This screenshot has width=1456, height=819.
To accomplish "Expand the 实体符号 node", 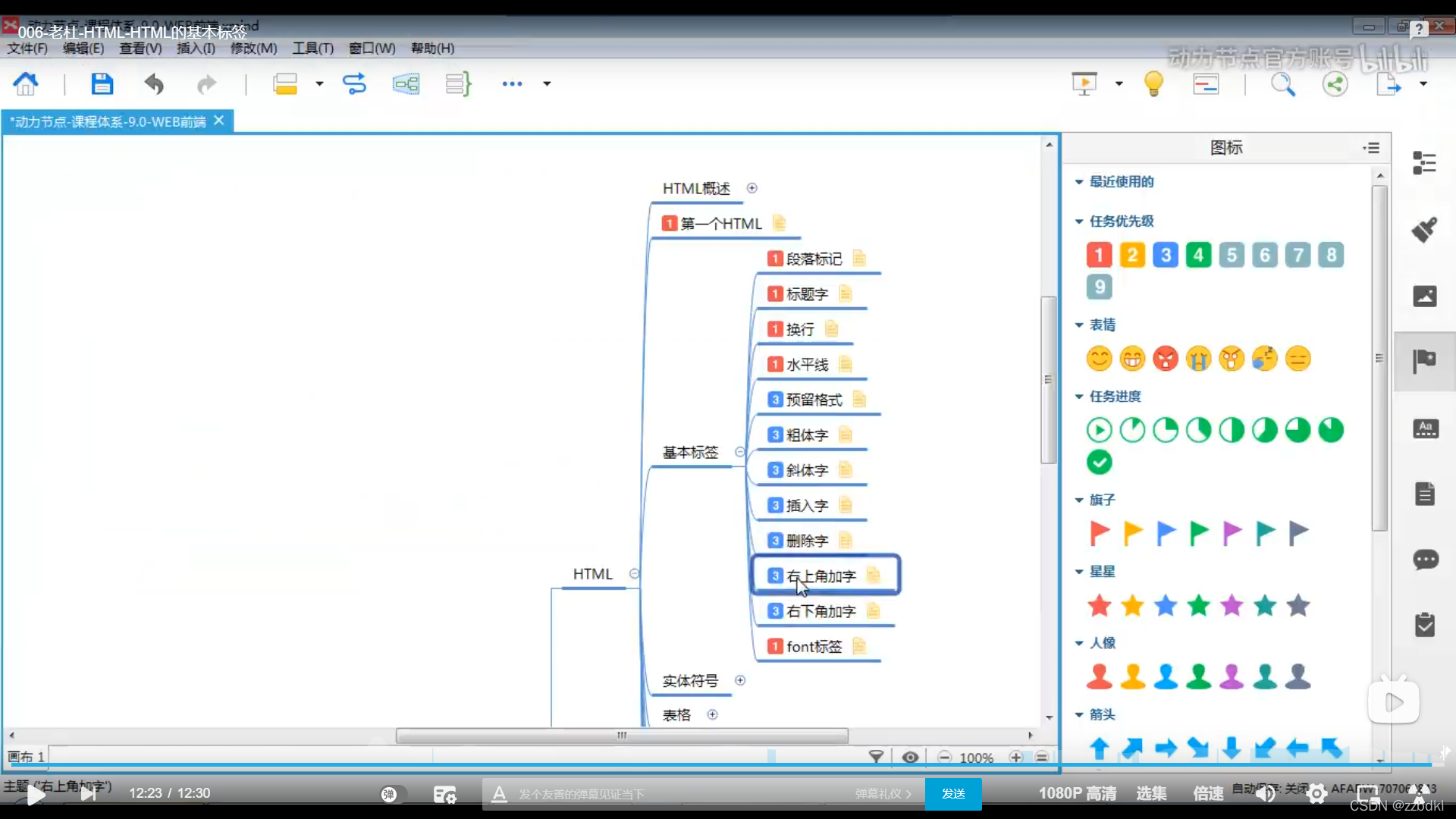I will (740, 680).
